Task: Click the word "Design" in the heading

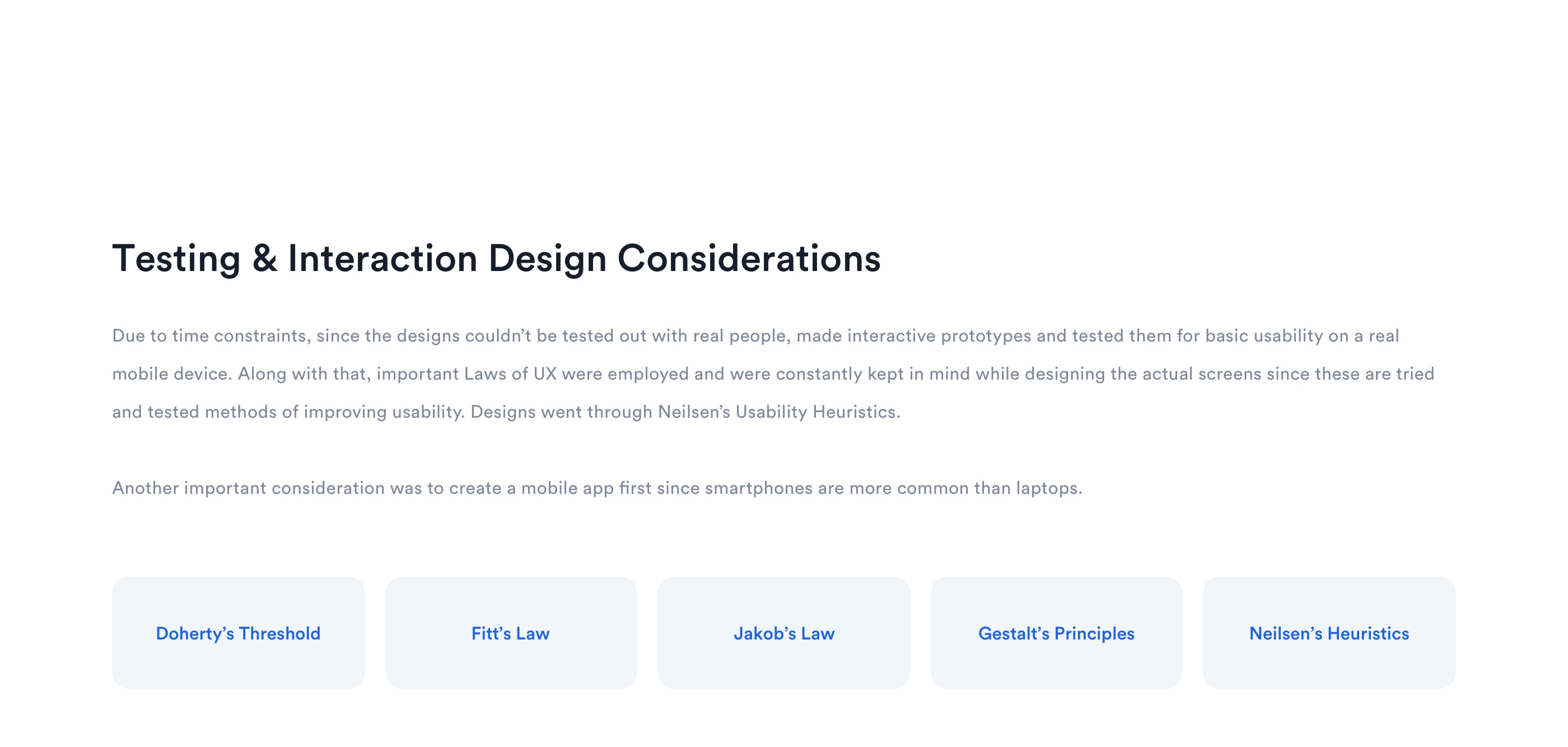Action: click(547, 259)
